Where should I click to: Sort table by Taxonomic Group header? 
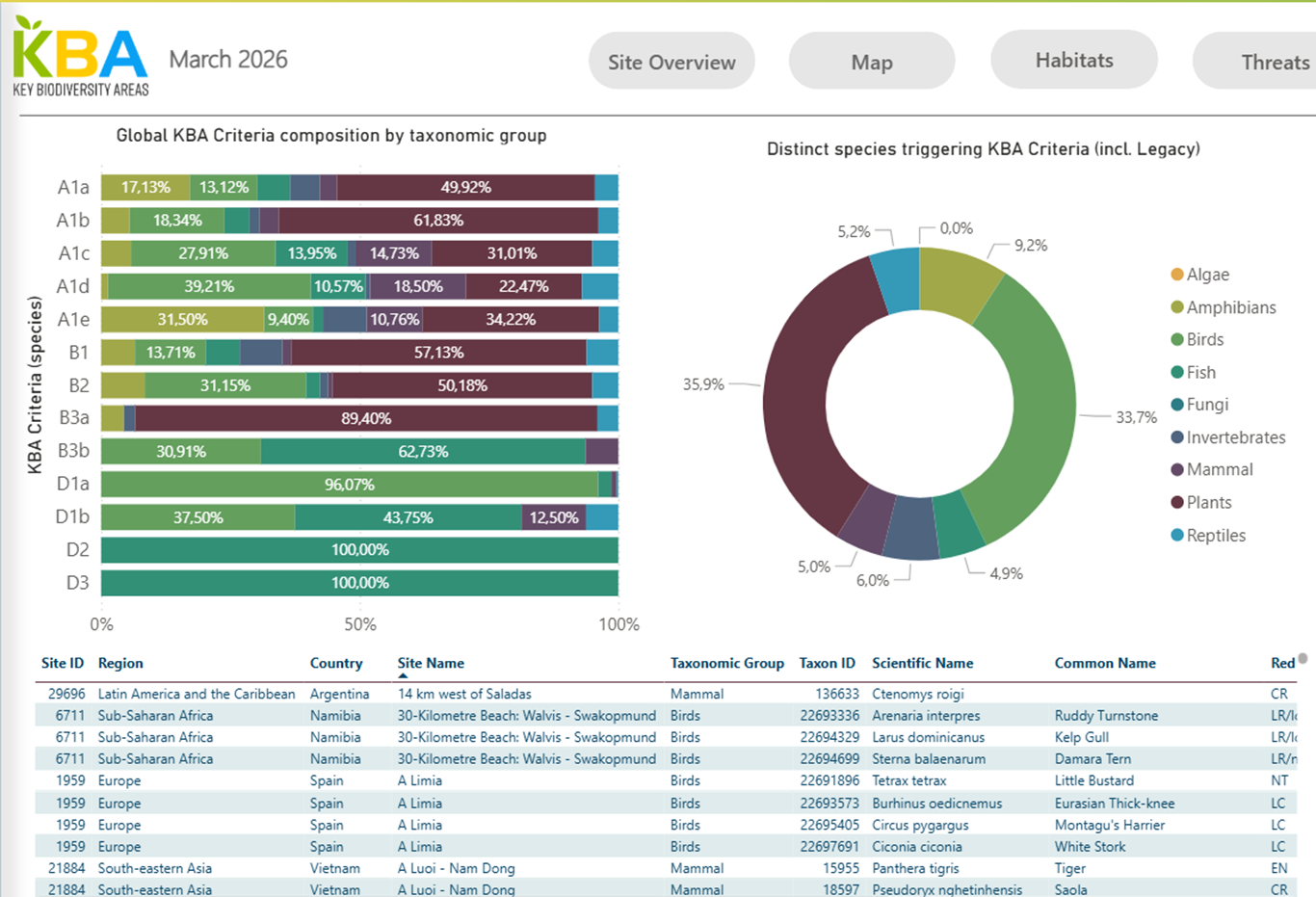click(726, 663)
